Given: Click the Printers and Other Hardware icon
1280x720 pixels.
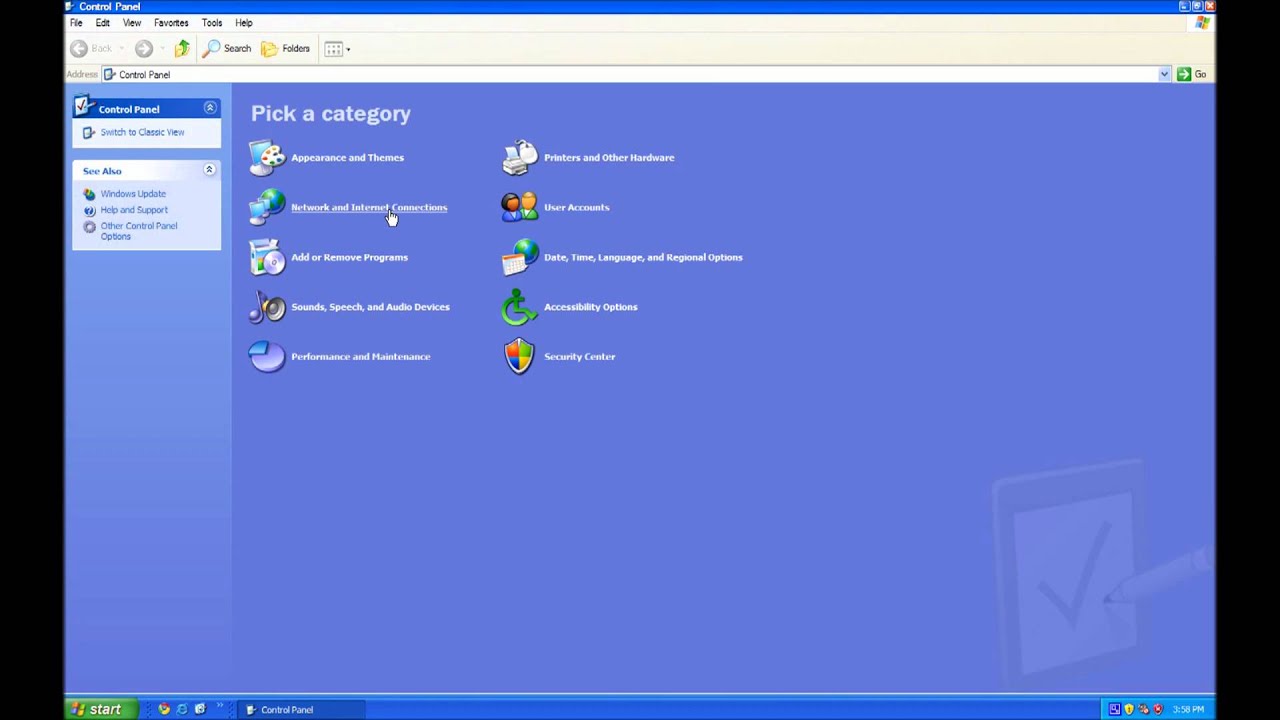Looking at the screenshot, I should pyautogui.click(x=519, y=157).
